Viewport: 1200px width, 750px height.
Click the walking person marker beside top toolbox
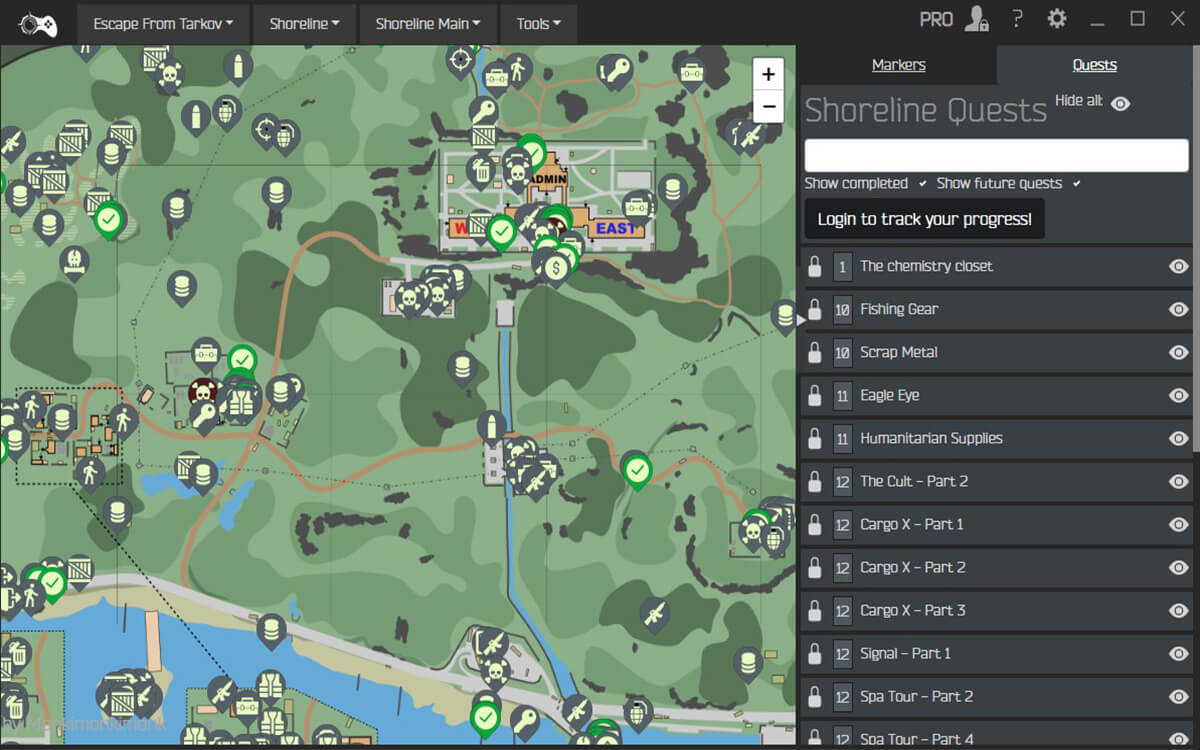[x=518, y=69]
